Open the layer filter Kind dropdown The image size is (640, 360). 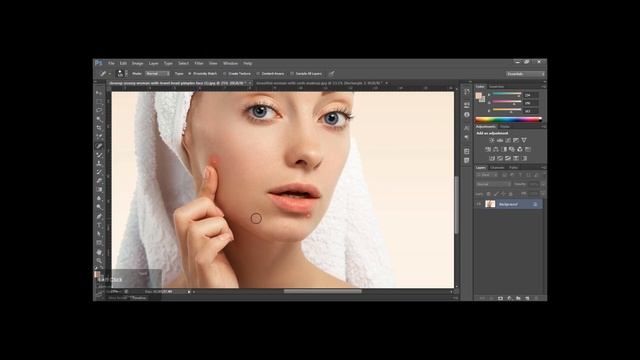point(487,175)
